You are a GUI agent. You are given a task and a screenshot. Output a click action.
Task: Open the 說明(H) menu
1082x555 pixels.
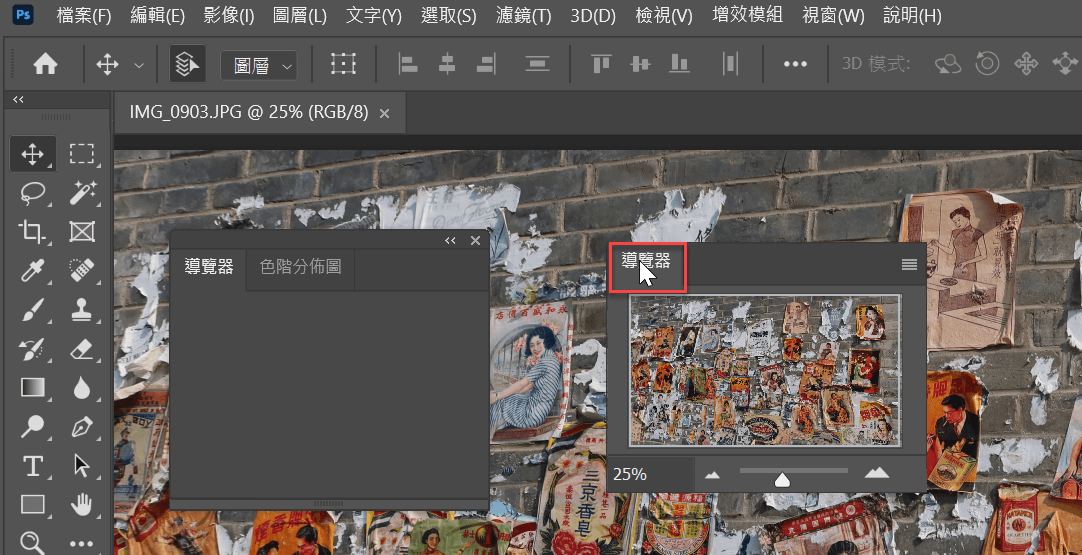[x=912, y=16]
